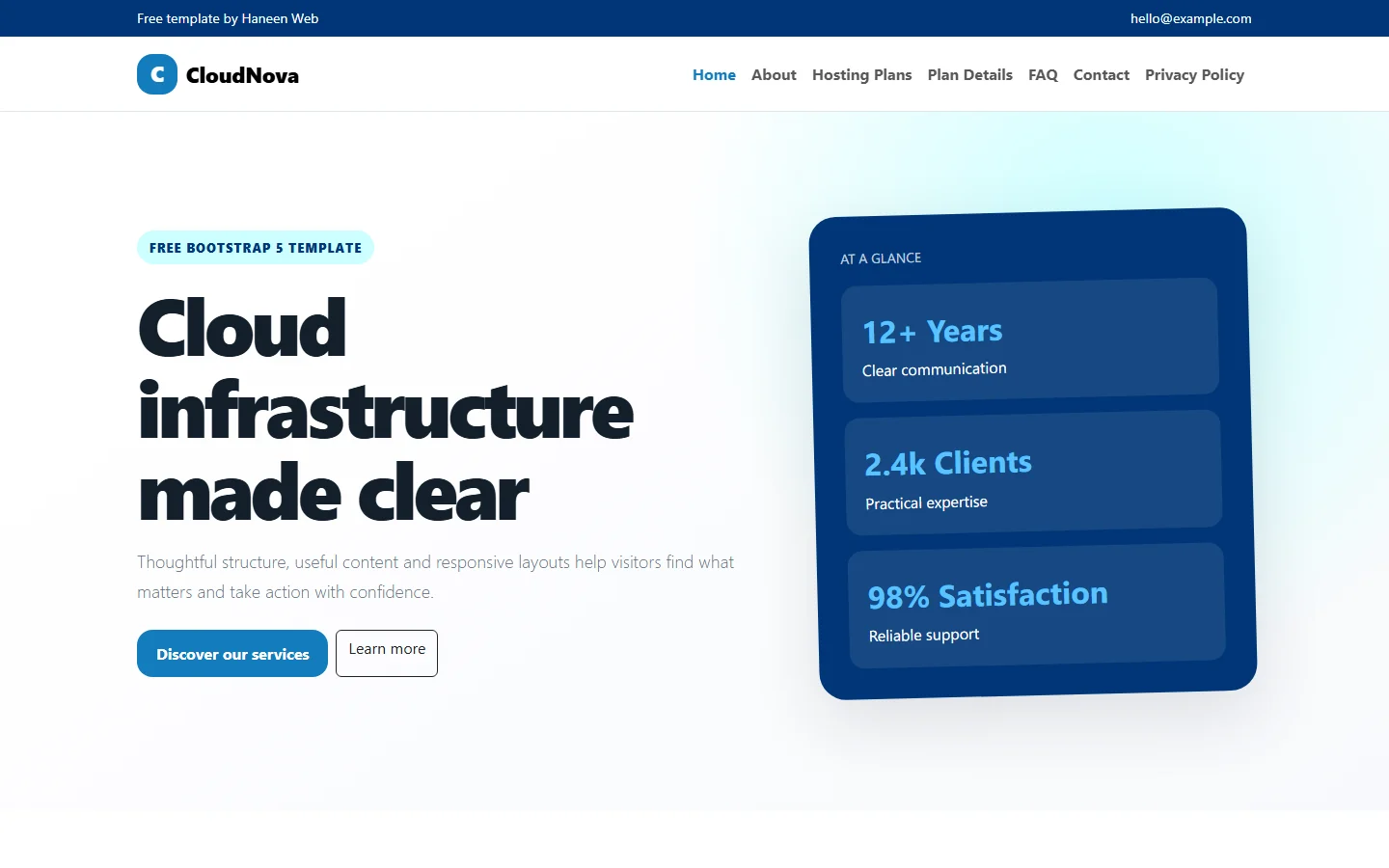1389x868 pixels.
Task: Click the 12+ Years stat card
Action: (1030, 339)
